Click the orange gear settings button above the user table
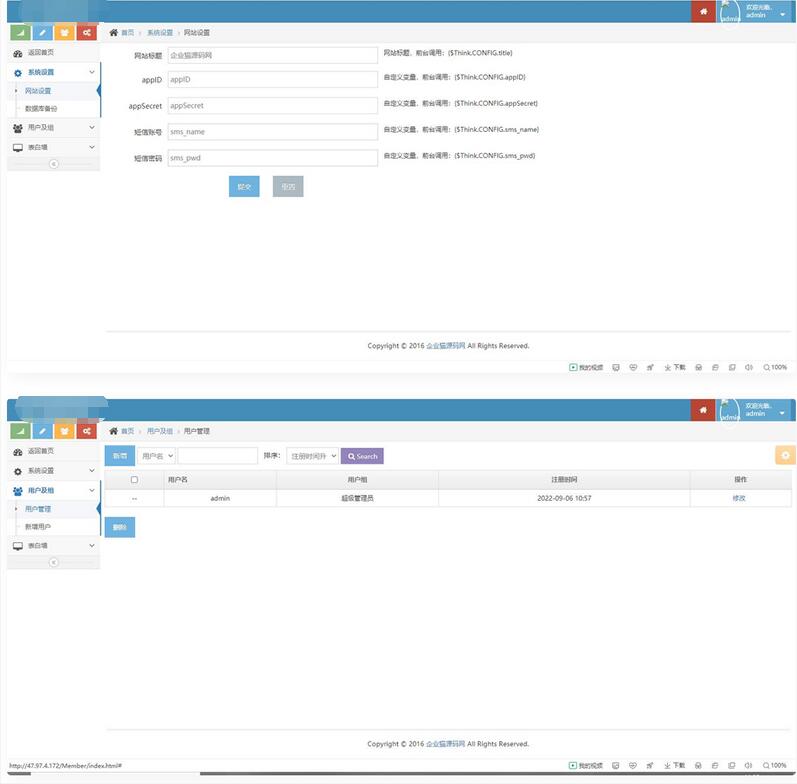The image size is (797, 784). (x=784, y=456)
